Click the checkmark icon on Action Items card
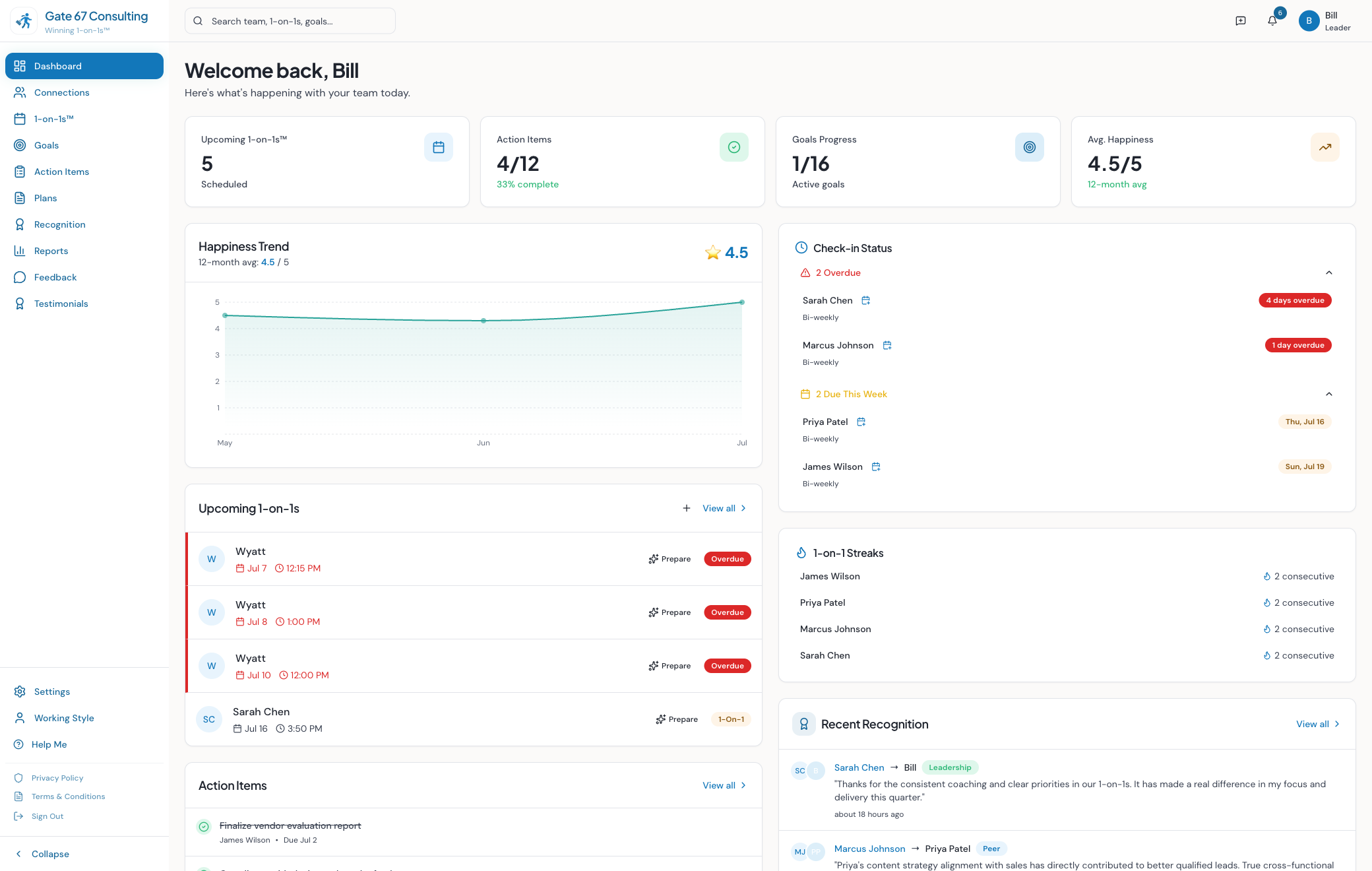1372x871 pixels. pyautogui.click(x=734, y=147)
